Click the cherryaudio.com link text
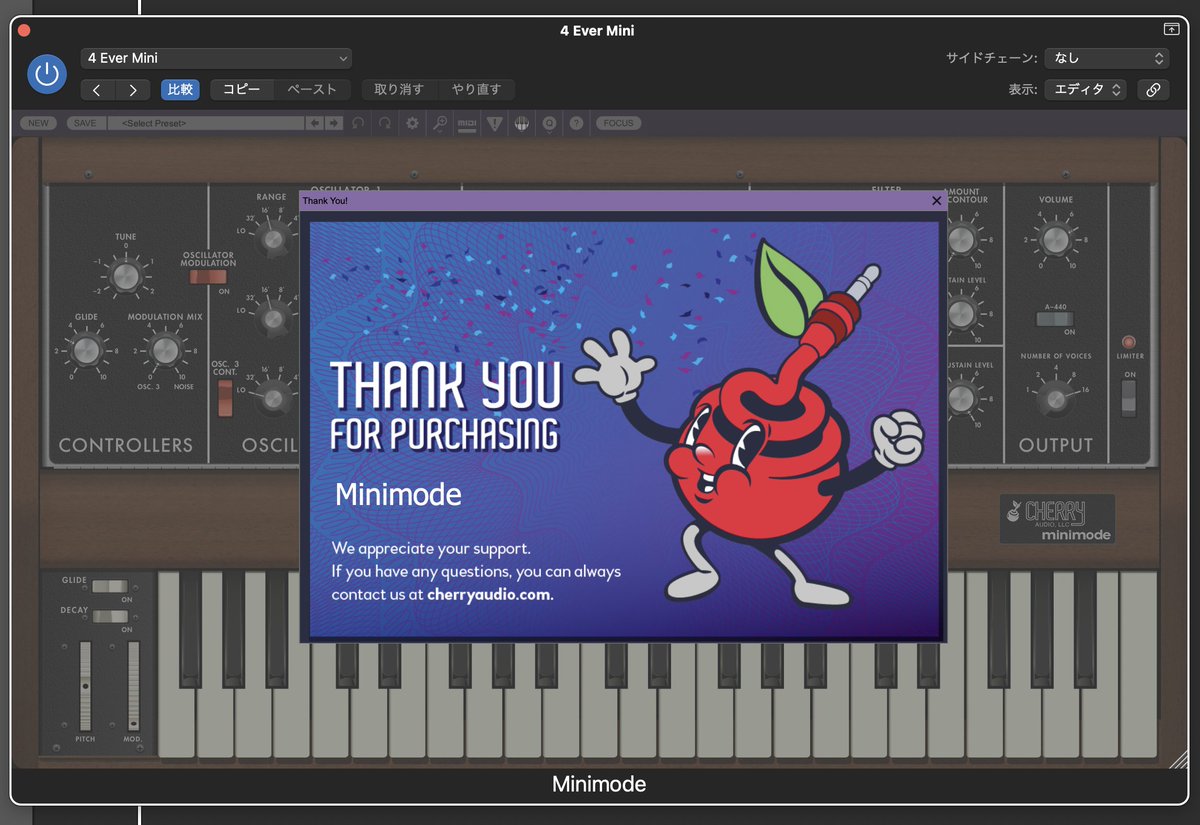The image size is (1200, 825). [x=490, y=594]
